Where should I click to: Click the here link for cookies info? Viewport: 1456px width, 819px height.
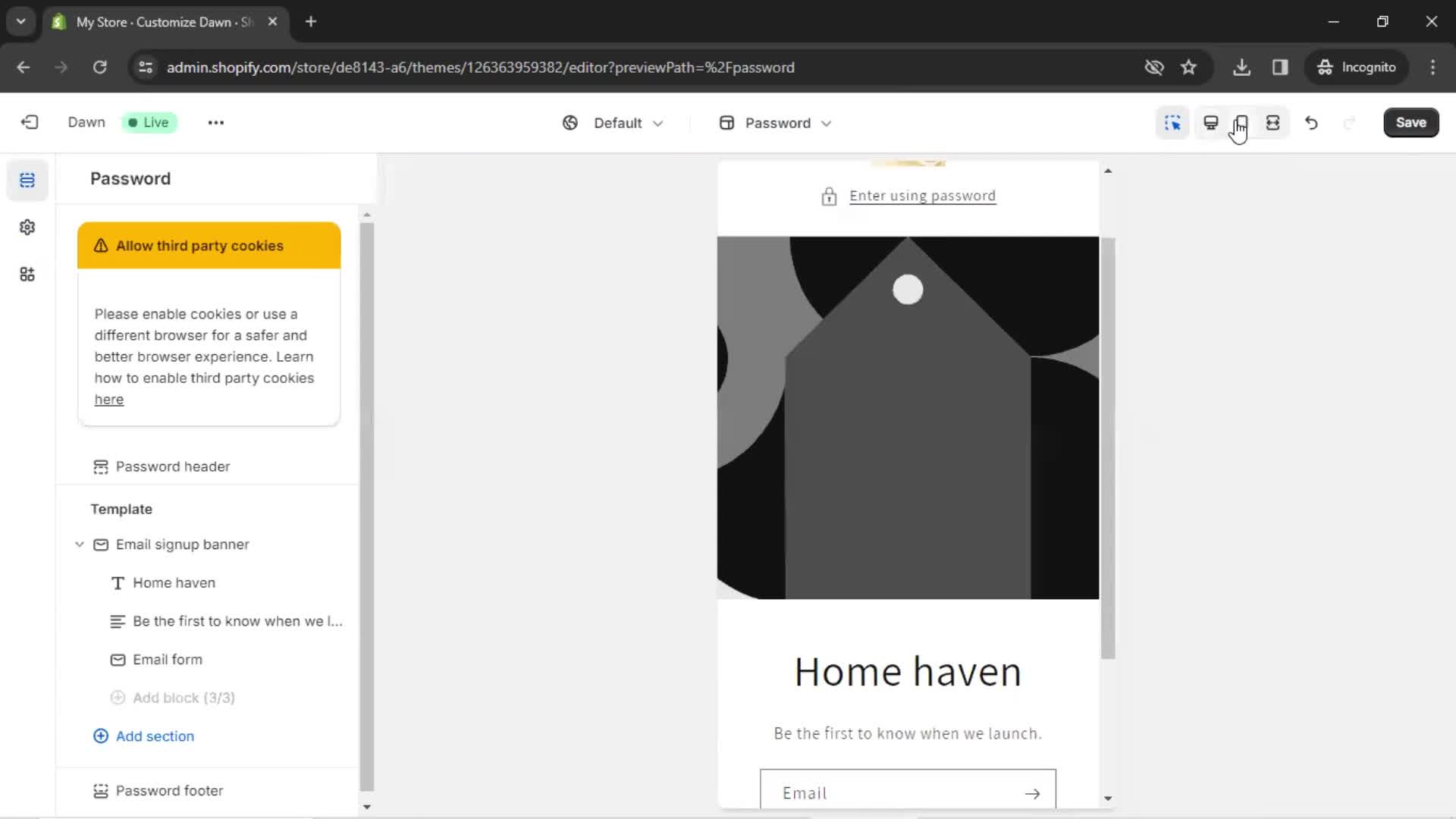tap(108, 399)
